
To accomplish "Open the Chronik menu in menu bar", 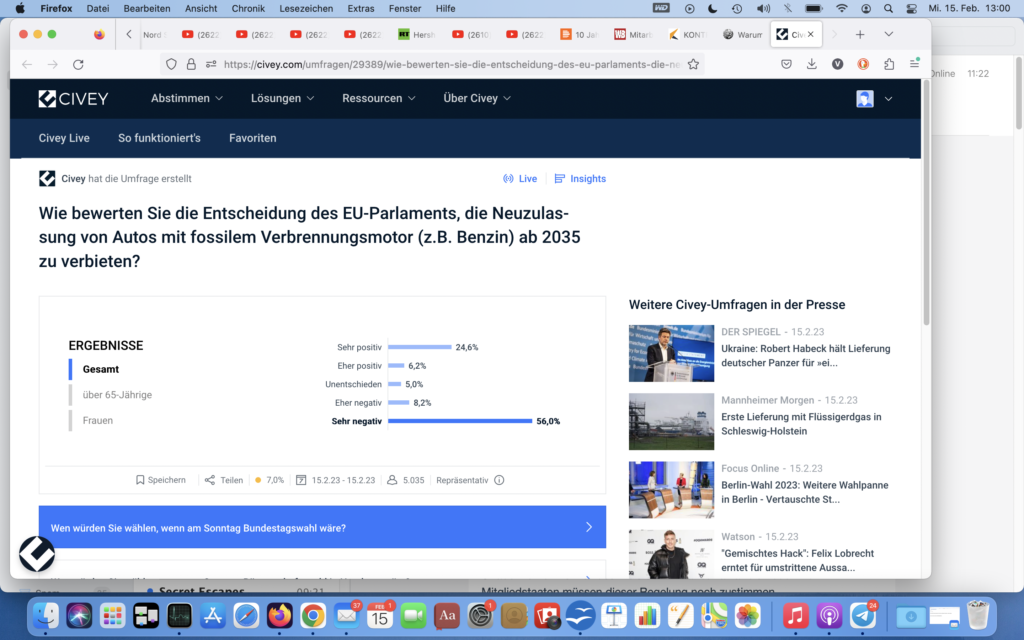I will click(248, 8).
